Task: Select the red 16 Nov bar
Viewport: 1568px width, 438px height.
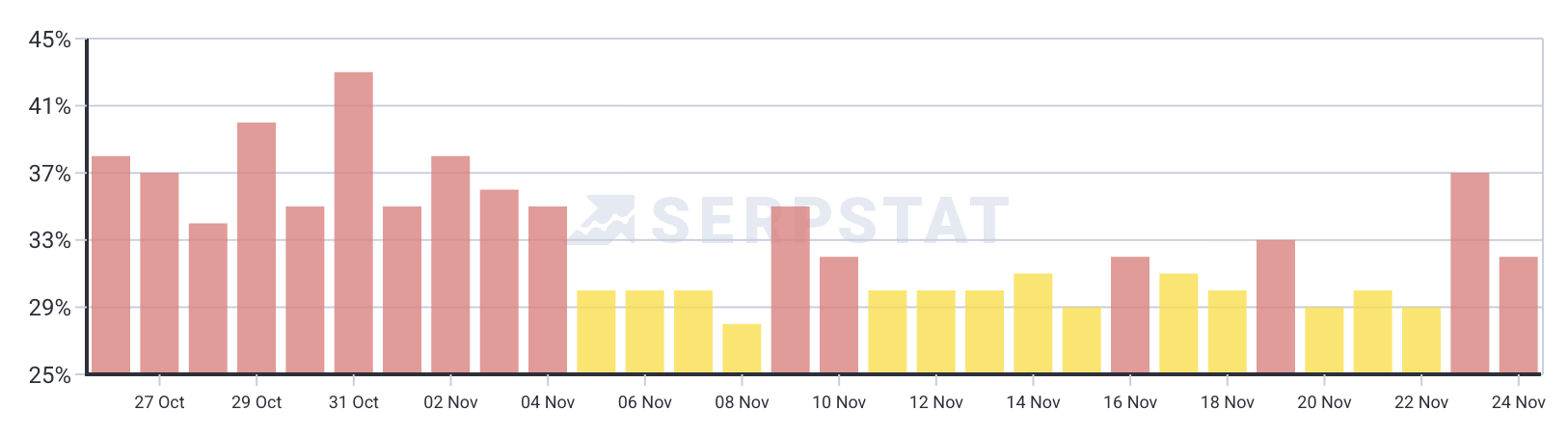Action: pyautogui.click(x=1130, y=315)
